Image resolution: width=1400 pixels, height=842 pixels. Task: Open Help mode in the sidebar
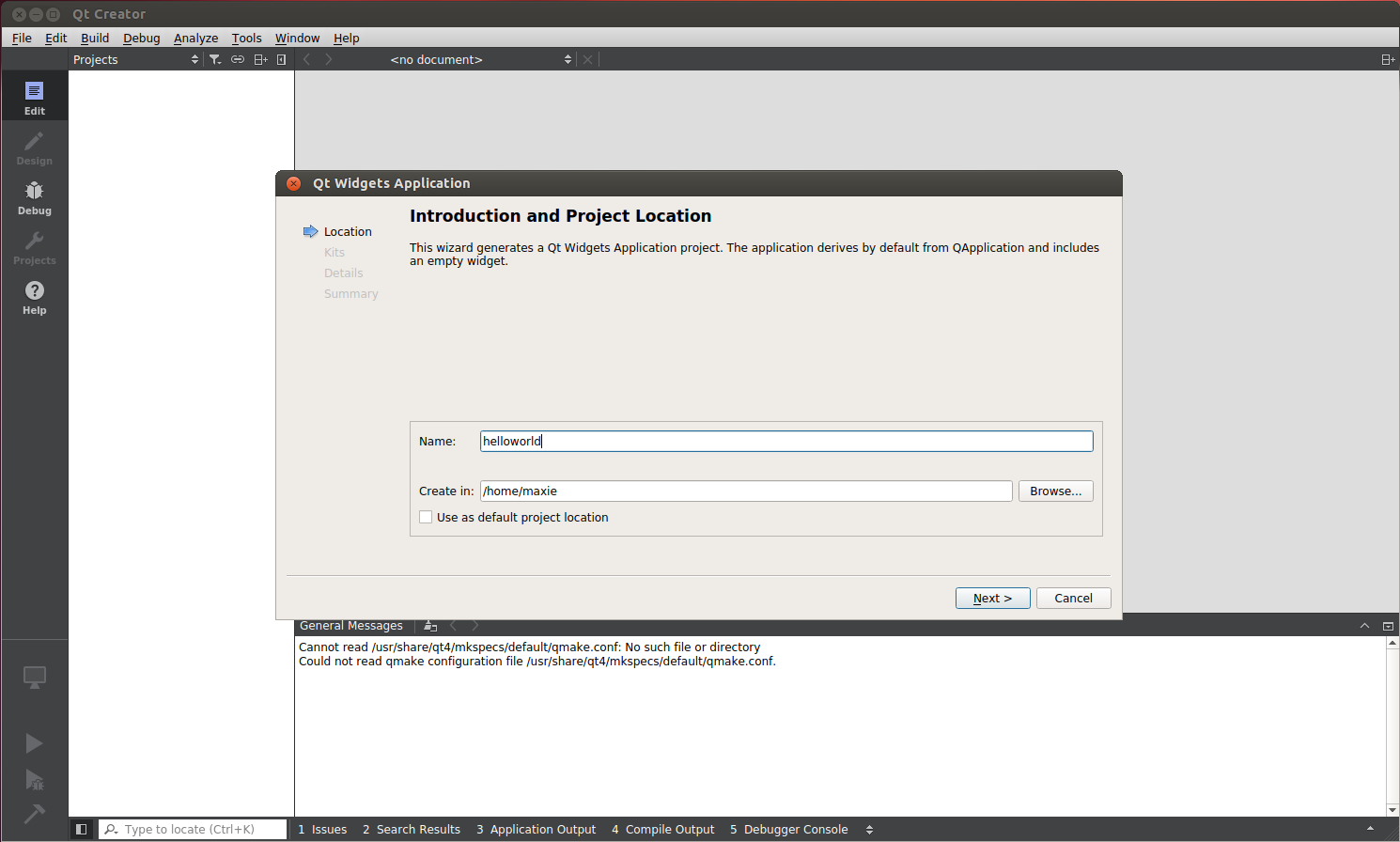pos(34,297)
